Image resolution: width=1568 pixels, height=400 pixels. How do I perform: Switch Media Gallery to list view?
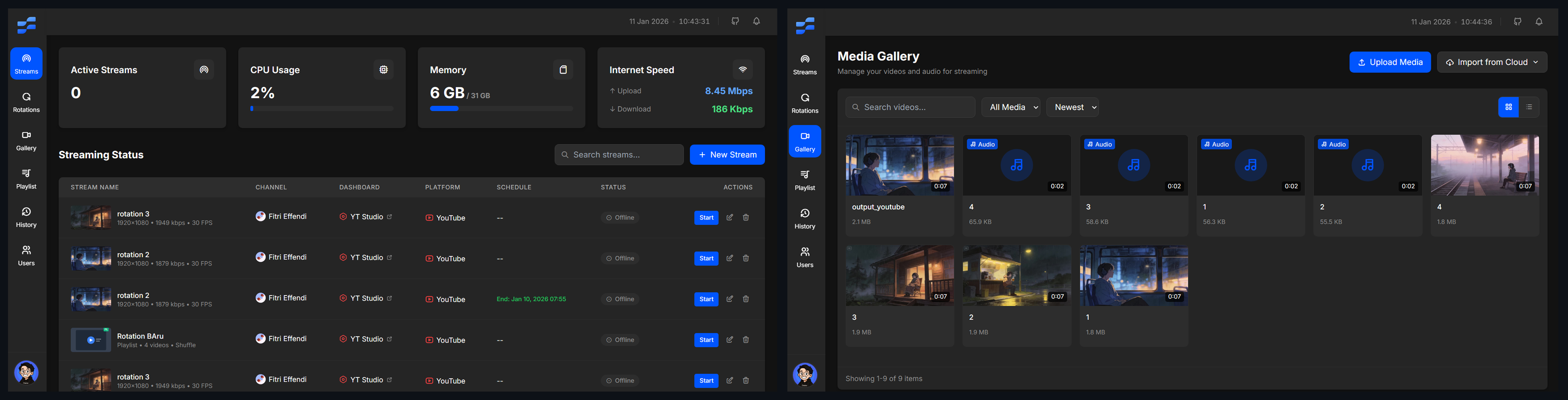click(x=1529, y=107)
